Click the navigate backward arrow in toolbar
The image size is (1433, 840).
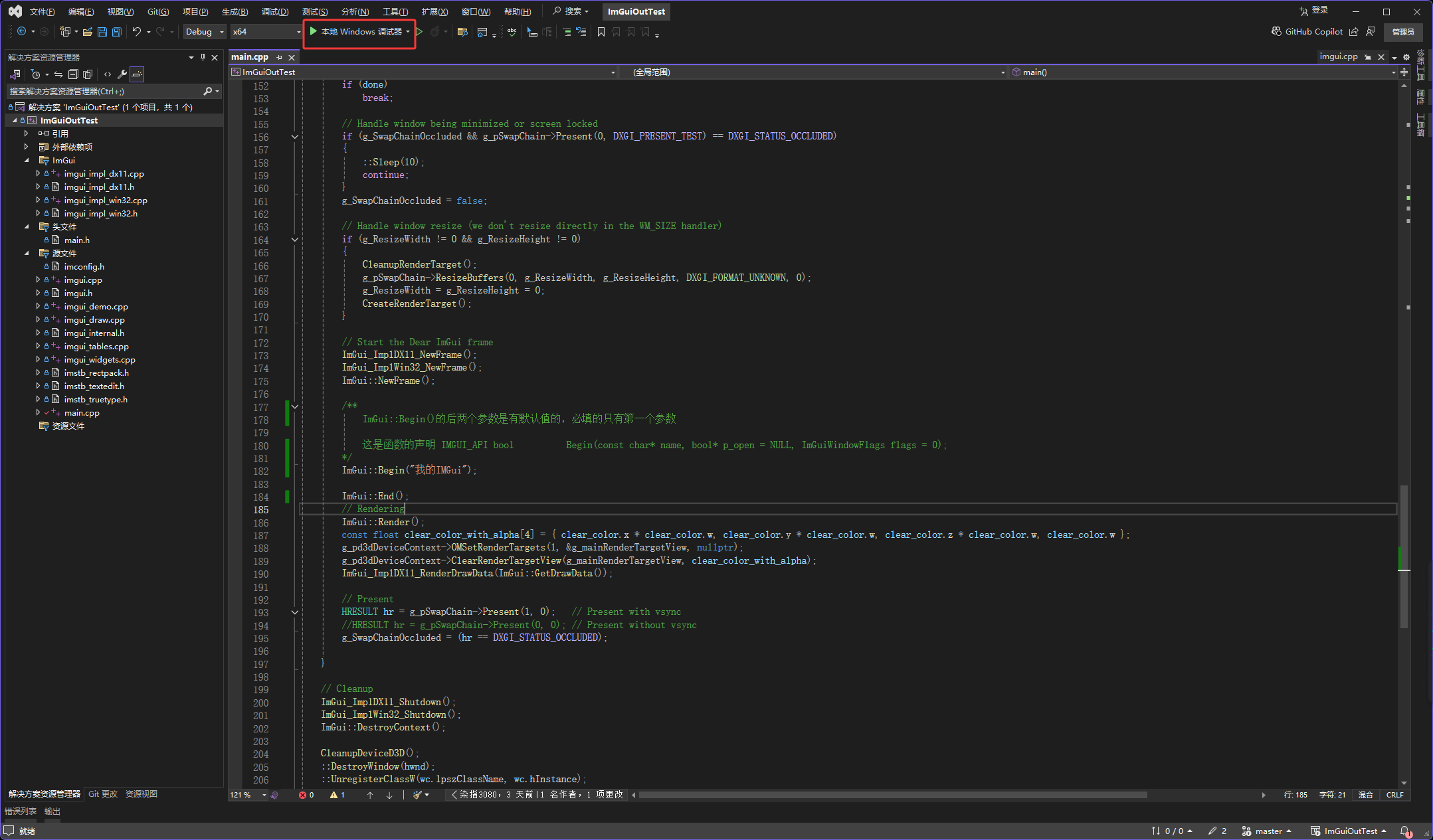click(21, 31)
